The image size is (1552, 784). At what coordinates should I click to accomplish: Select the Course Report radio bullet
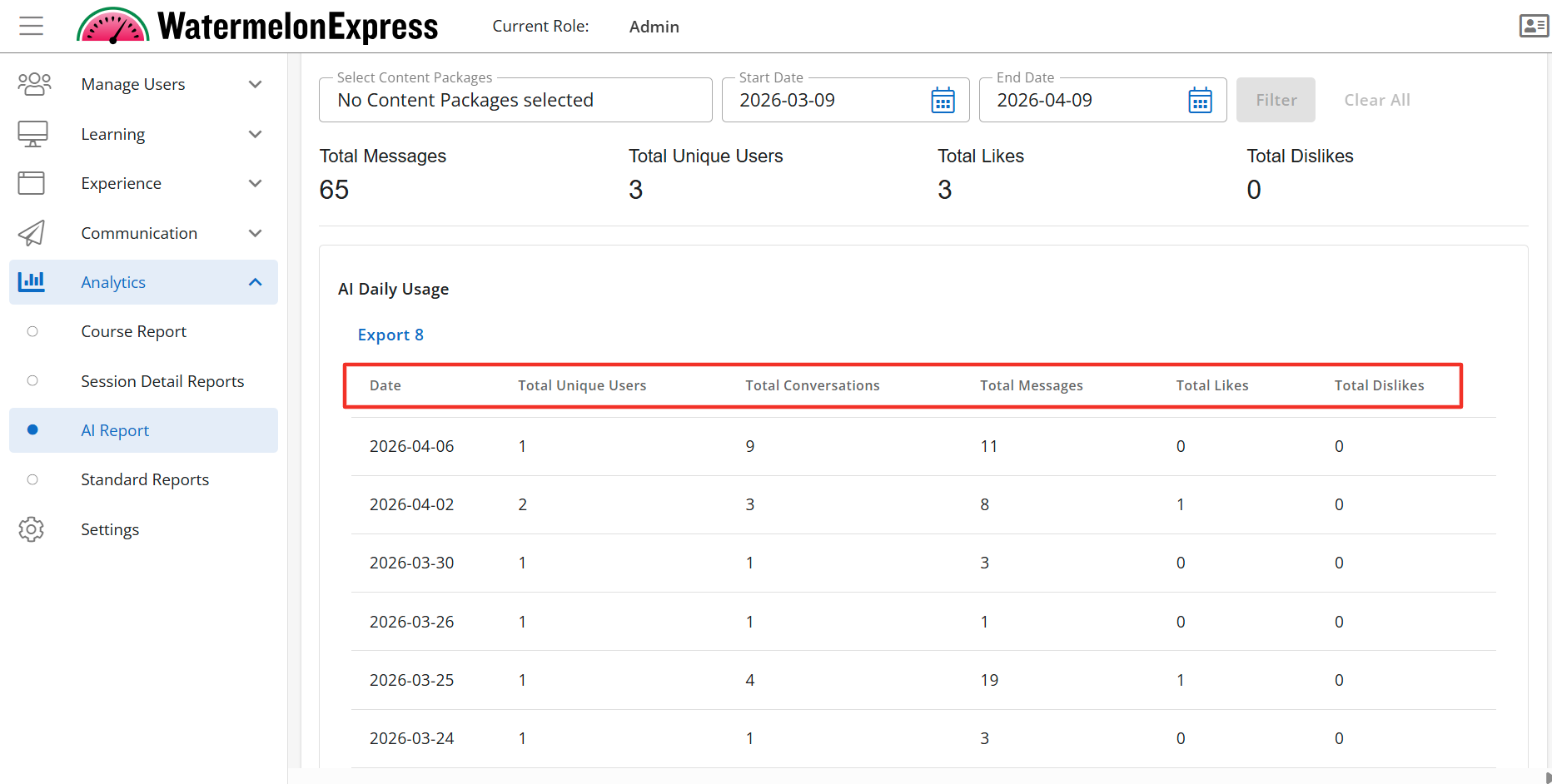[32, 331]
